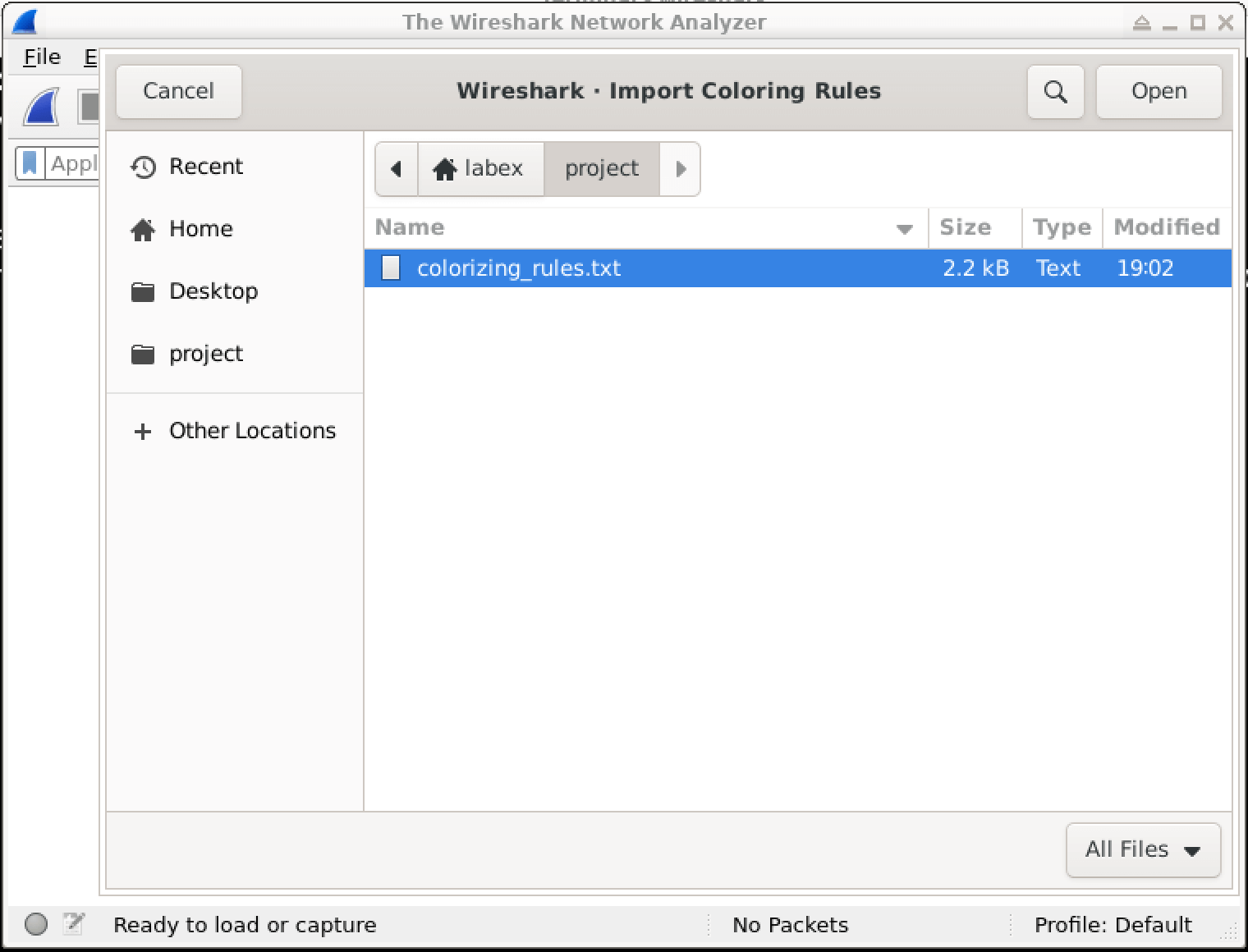Click the file icon beside colorizing_rules.txt
Image resolution: width=1248 pixels, height=952 pixels.
[391, 268]
